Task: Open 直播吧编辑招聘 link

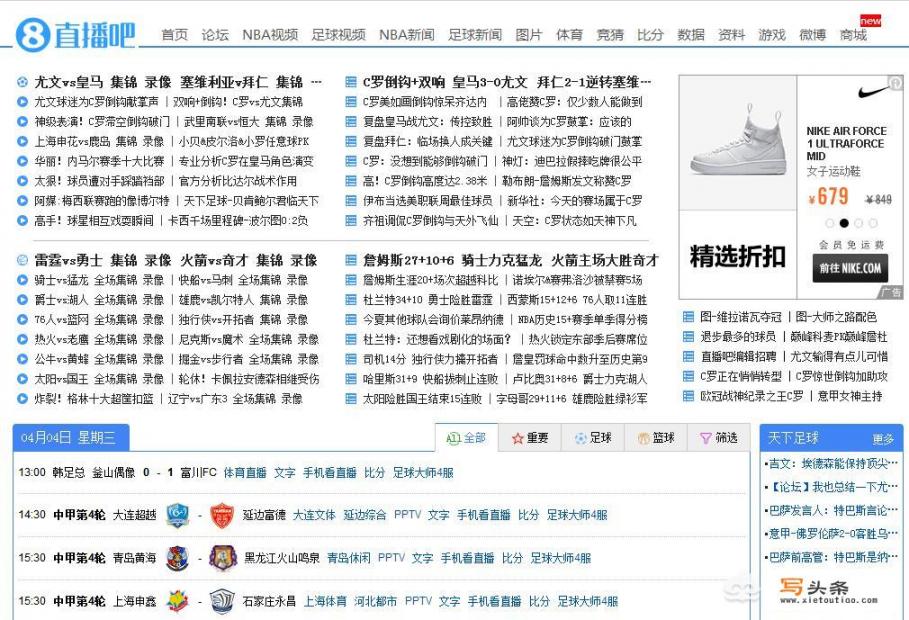Action: (738, 356)
